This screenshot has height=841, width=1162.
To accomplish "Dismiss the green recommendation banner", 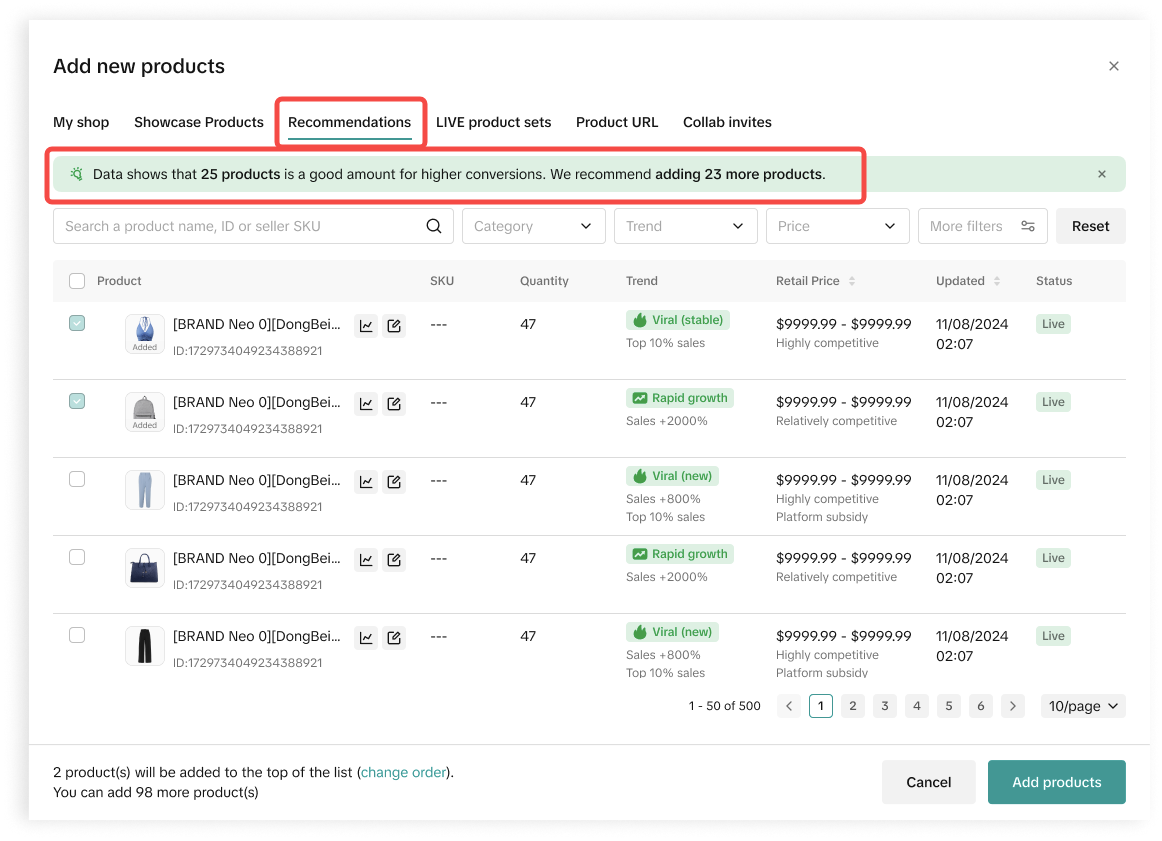I will tap(1102, 174).
